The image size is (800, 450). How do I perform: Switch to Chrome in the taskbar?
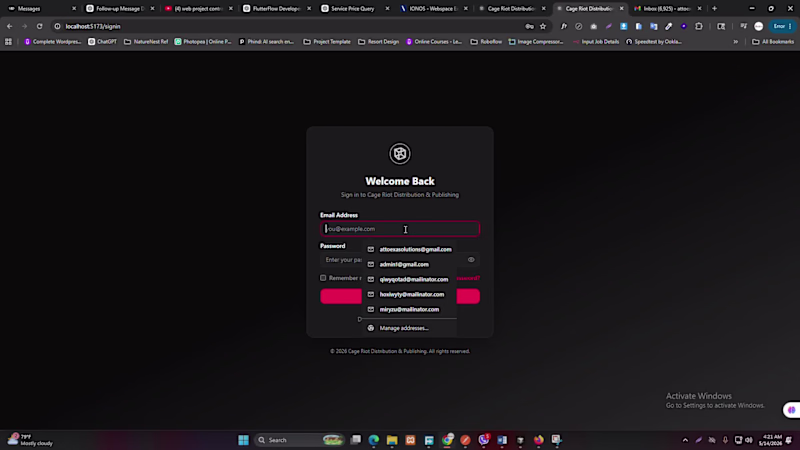click(x=447, y=440)
